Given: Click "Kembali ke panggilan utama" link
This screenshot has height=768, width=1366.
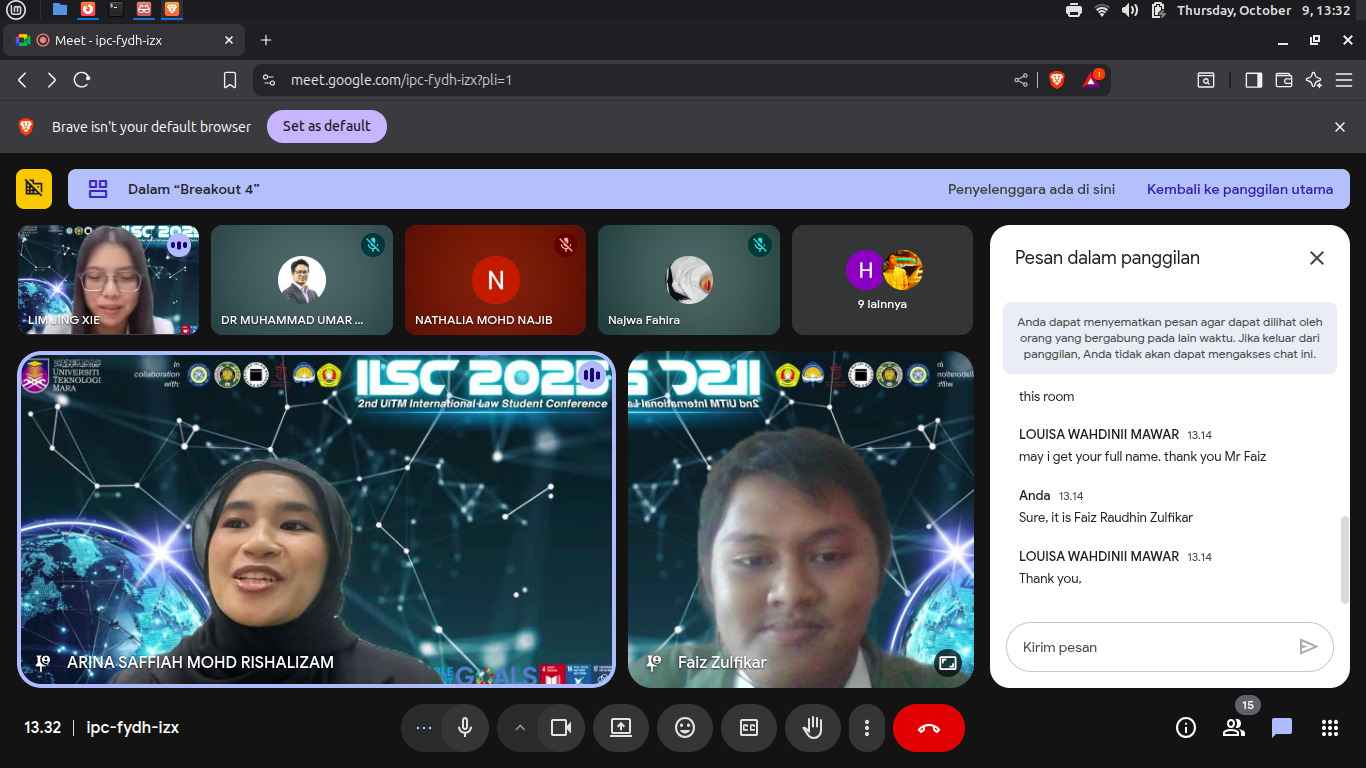Looking at the screenshot, I should tap(1239, 189).
